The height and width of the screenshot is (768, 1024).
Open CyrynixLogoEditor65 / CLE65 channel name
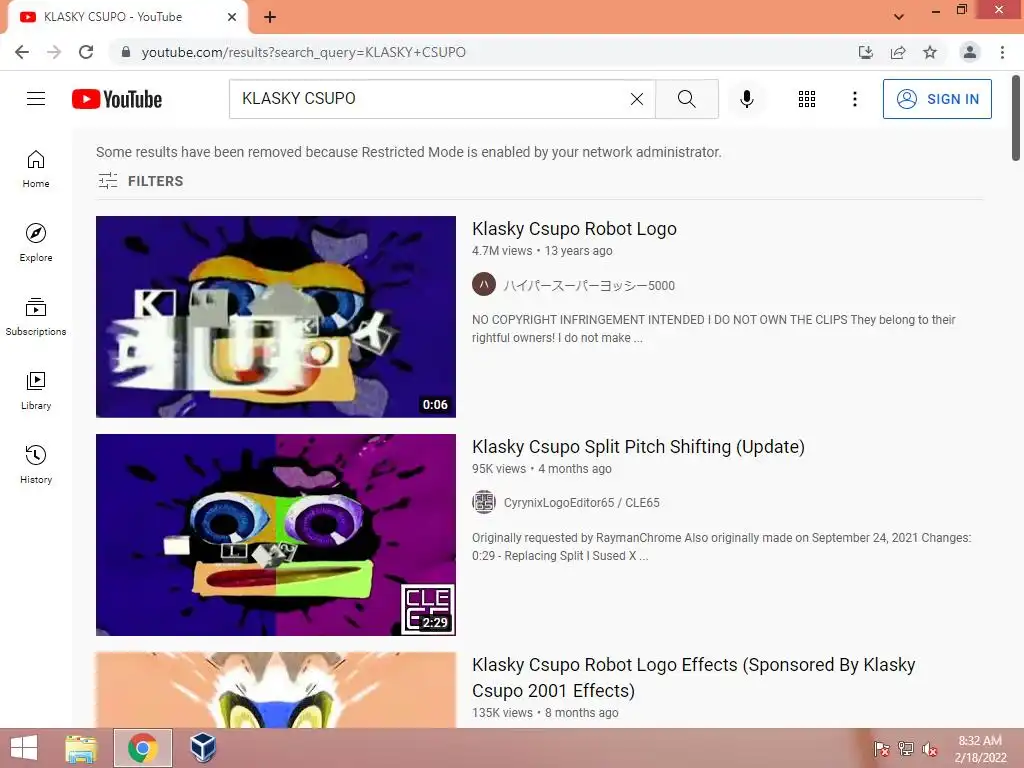point(581,503)
